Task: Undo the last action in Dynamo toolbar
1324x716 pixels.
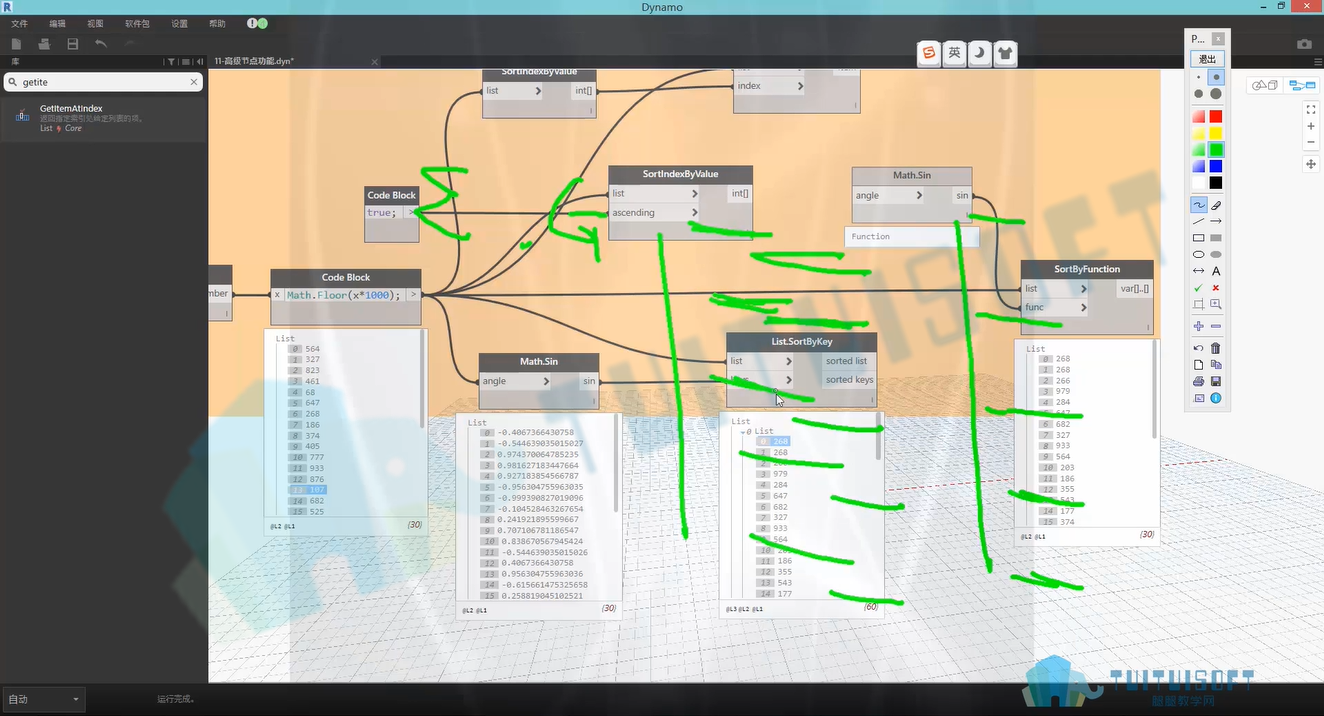Action: coord(101,44)
